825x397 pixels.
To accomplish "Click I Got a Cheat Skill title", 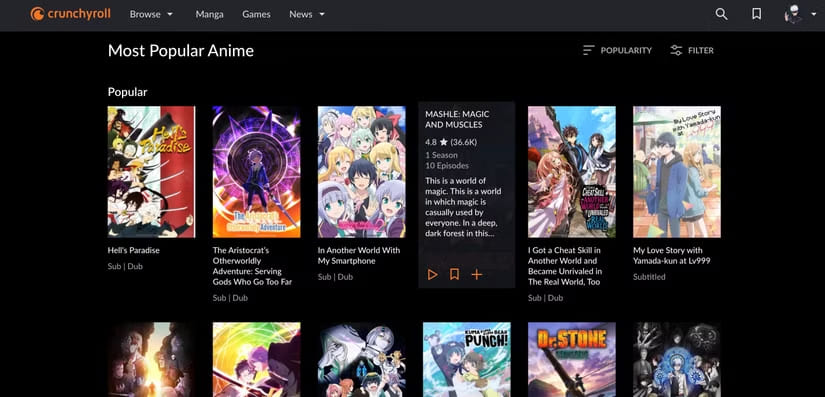I will (x=565, y=266).
